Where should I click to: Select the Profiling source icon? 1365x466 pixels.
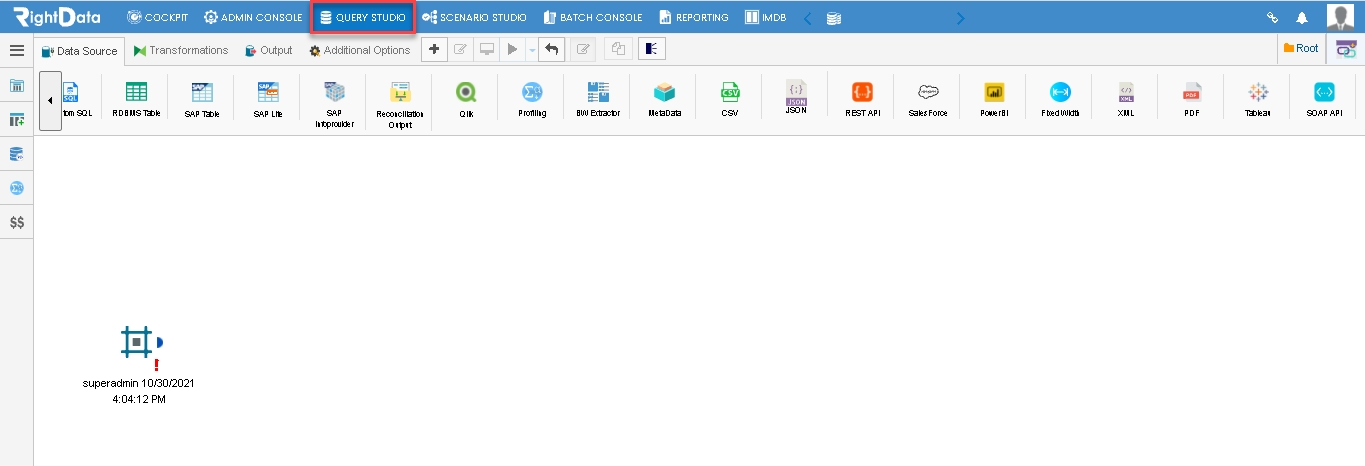pos(532,99)
